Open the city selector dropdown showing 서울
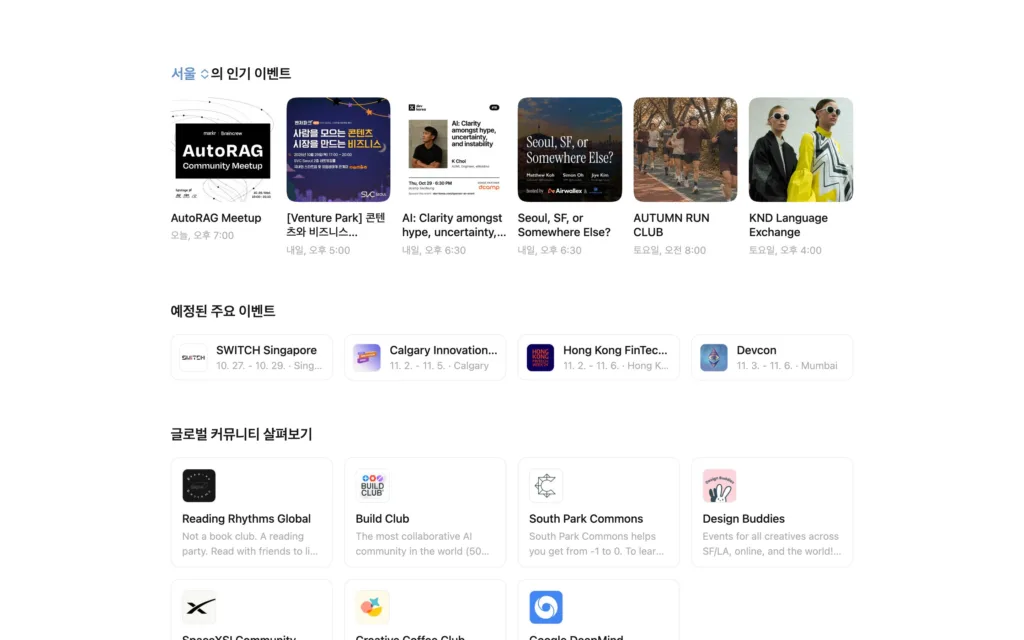This screenshot has width=1024, height=640. [190, 74]
